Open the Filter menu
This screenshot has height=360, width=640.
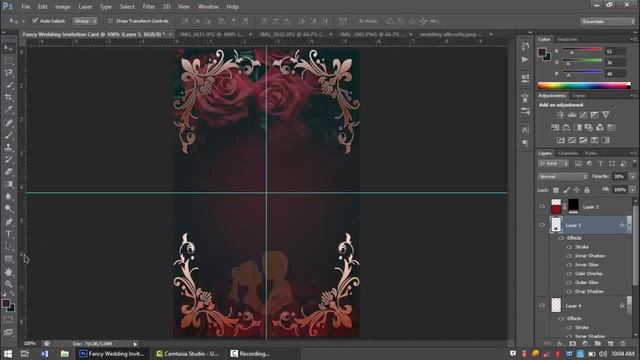pos(149,7)
